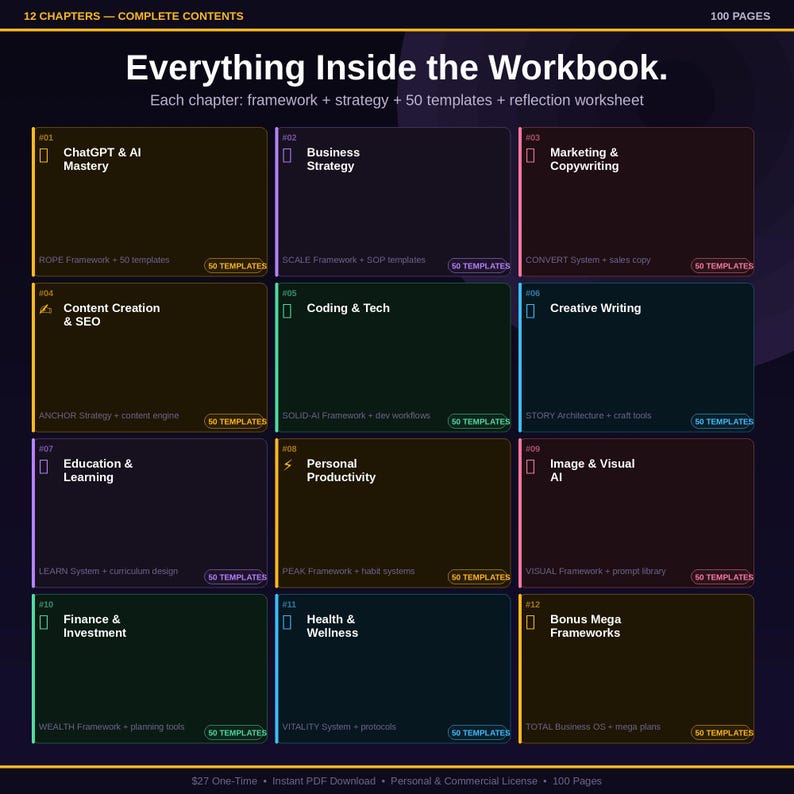Click the icon beside Finance & Investment

pos(44,622)
